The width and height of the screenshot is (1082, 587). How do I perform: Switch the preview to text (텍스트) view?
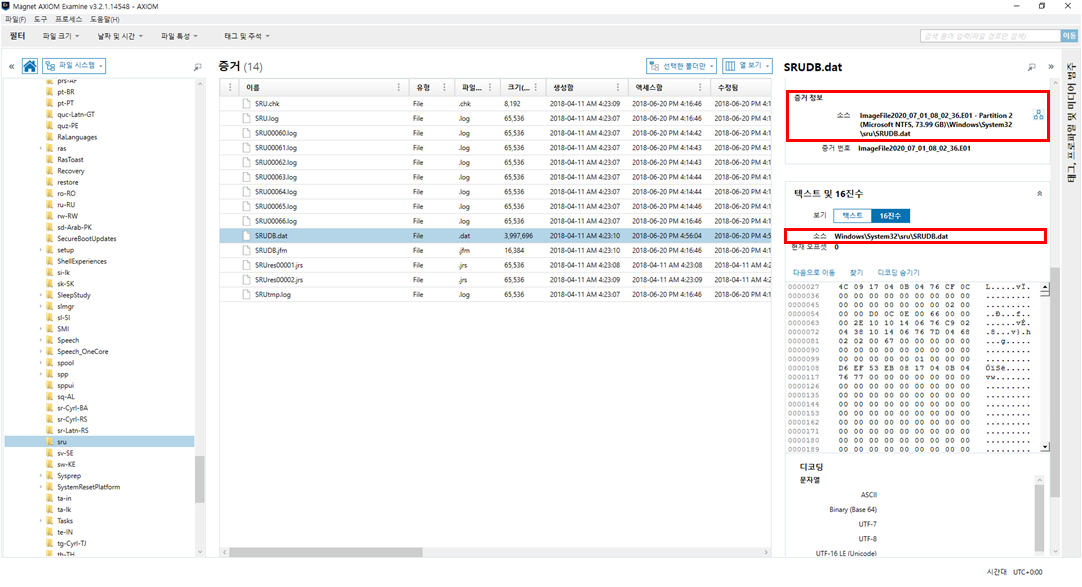pyautogui.click(x=852, y=215)
